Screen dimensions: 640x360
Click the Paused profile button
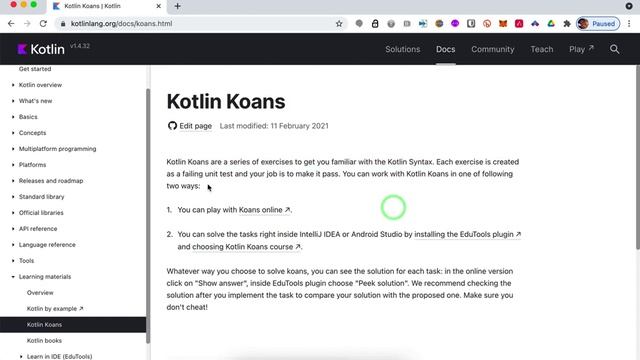coord(598,24)
